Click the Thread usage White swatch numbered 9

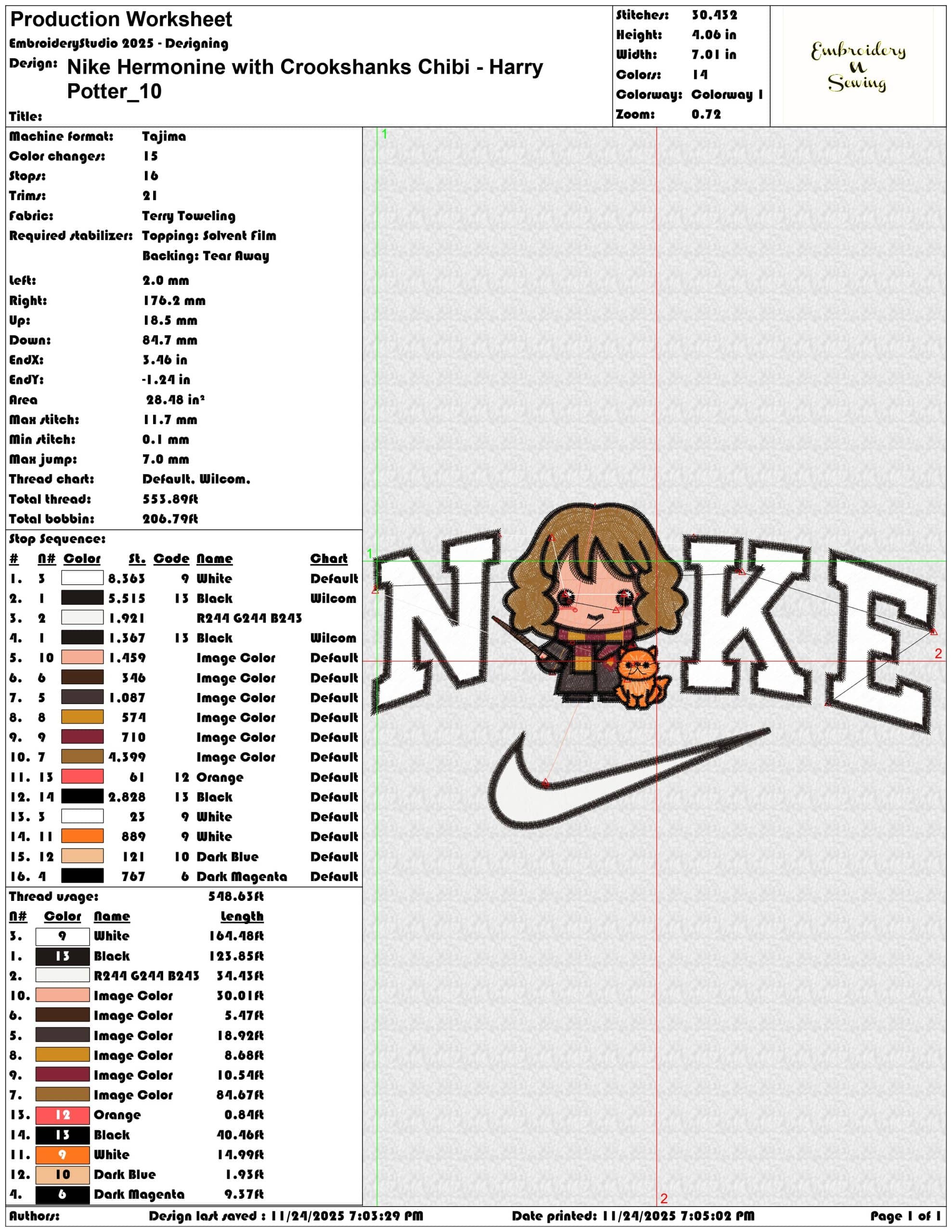click(x=63, y=937)
